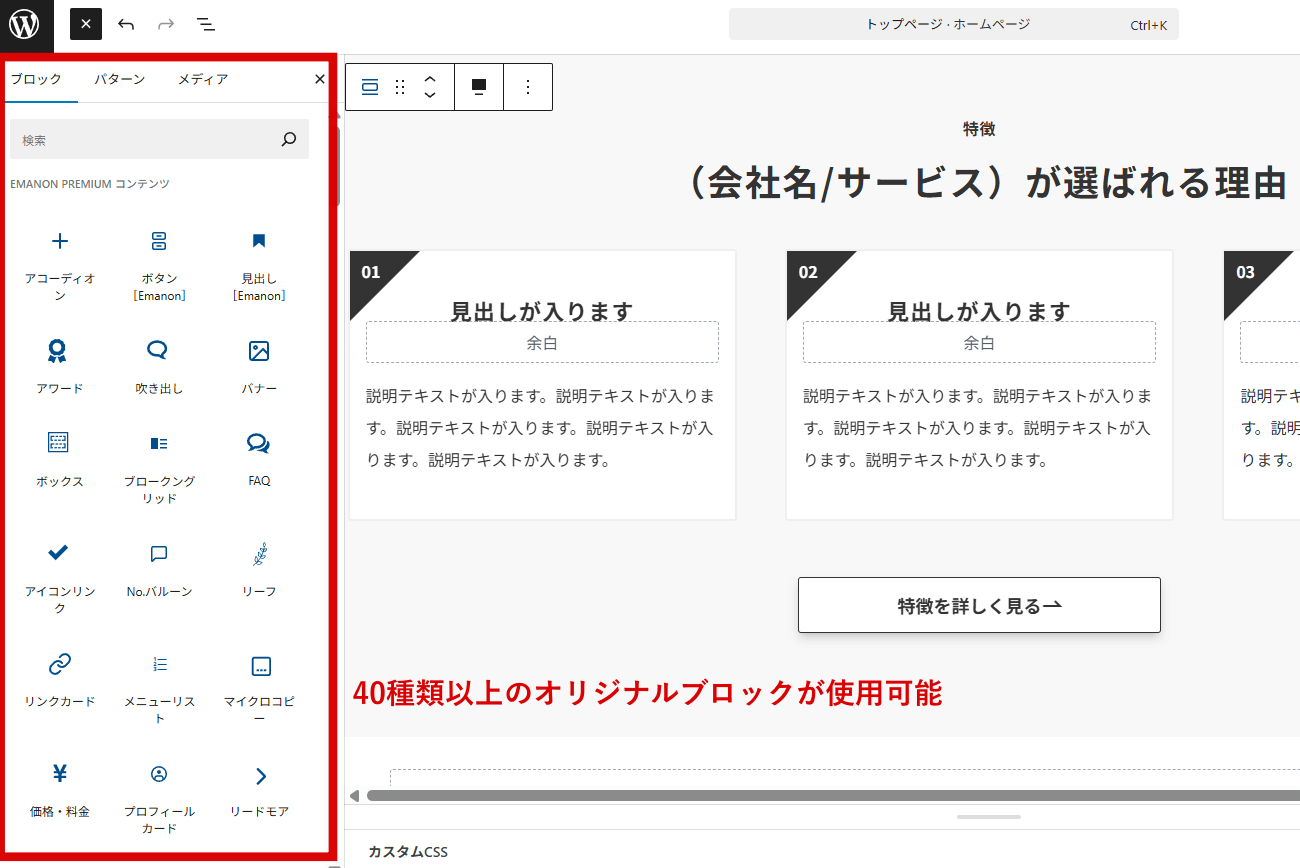The width and height of the screenshot is (1300, 868).
Task: Switch to the パターン tab
Action: coord(120,79)
